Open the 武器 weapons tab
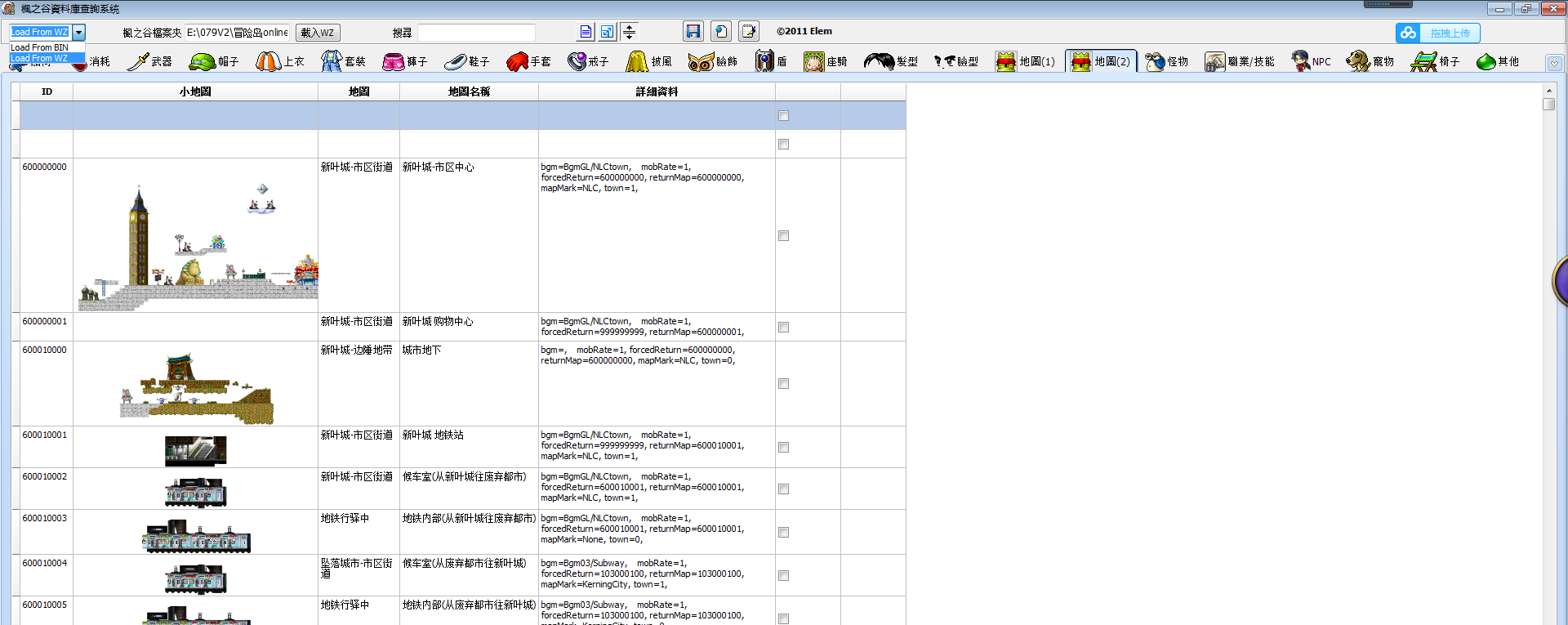The height and width of the screenshot is (625, 1568). 150,61
